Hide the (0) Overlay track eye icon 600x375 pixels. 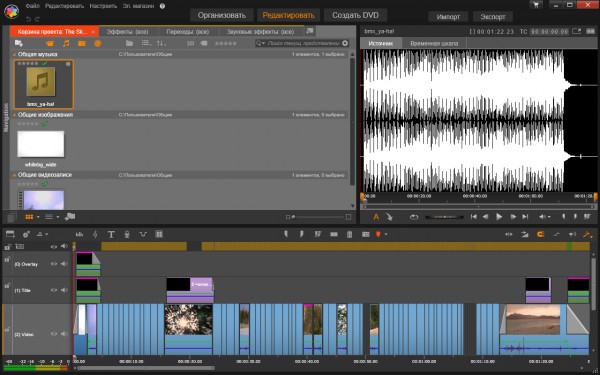pos(54,264)
